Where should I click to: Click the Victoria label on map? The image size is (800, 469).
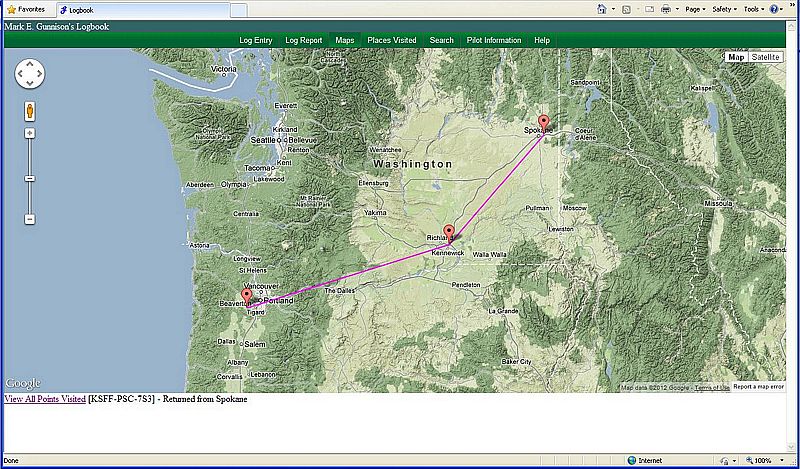tap(223, 69)
